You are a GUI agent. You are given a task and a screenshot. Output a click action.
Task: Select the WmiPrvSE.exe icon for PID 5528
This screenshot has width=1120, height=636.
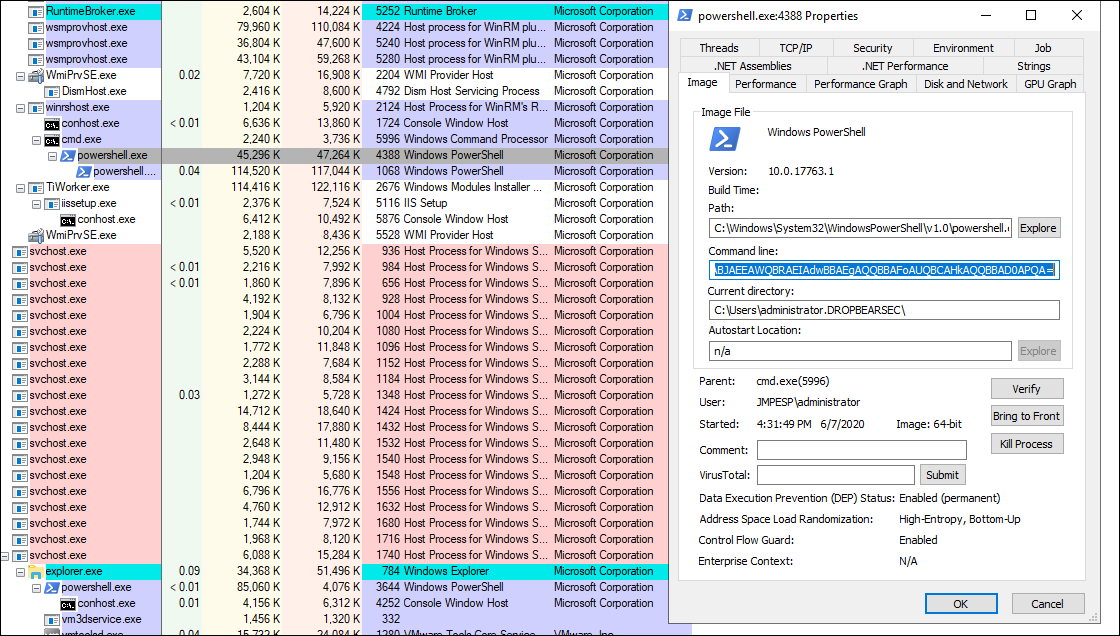36,235
